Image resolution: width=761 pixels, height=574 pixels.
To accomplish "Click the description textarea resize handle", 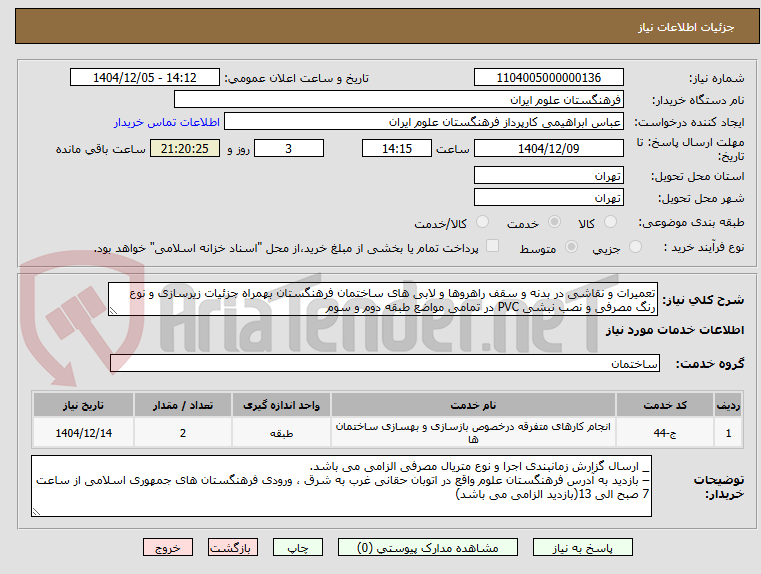I will point(113,311).
